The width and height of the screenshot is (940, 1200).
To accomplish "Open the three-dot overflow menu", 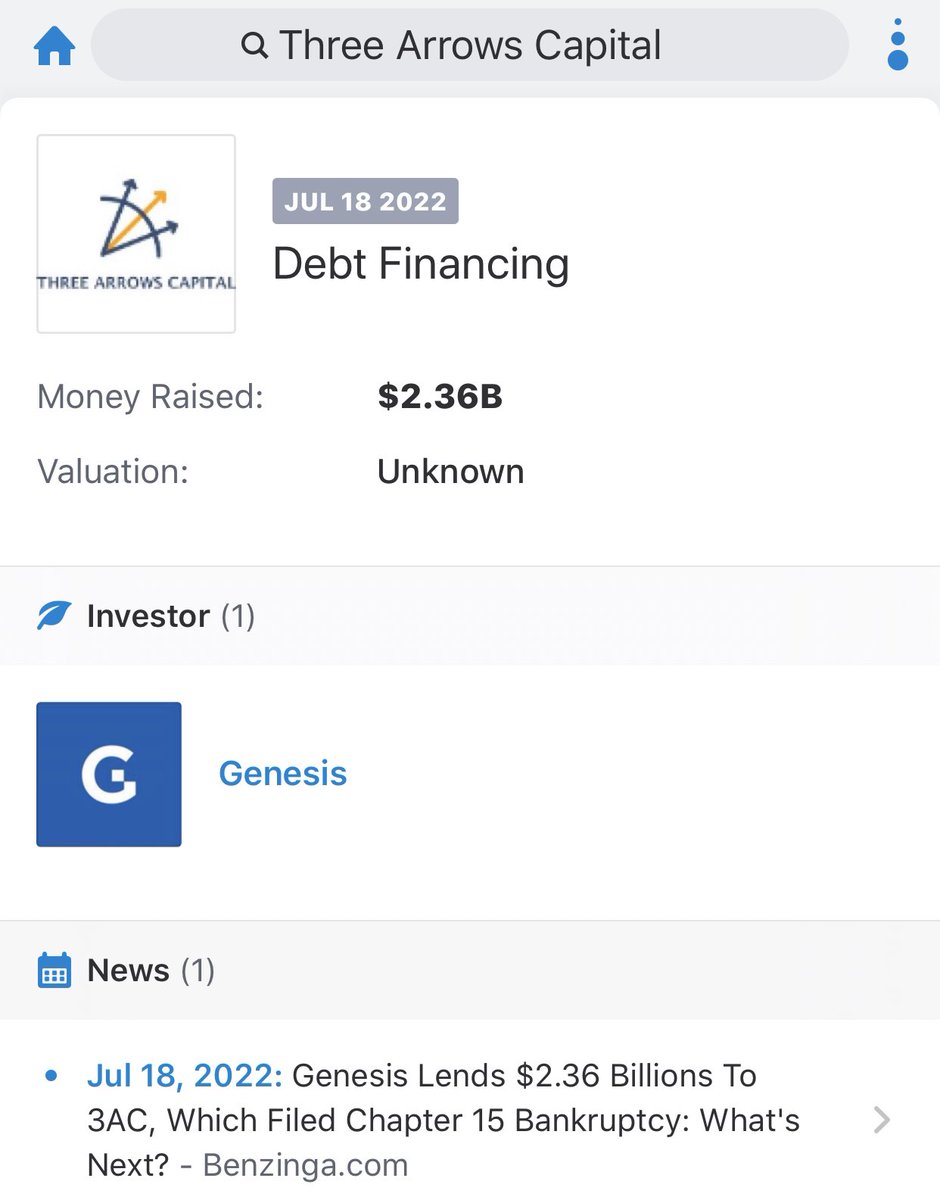I will [x=897, y=46].
